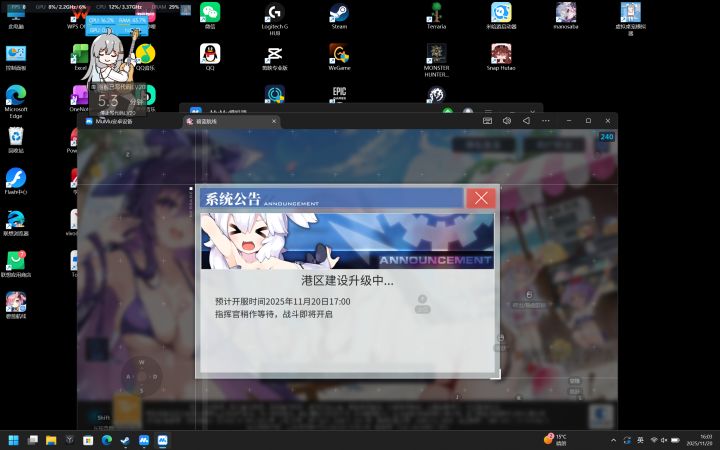Open Edge from the taskbar
Viewport: 720px width, 450px height.
click(x=107, y=440)
